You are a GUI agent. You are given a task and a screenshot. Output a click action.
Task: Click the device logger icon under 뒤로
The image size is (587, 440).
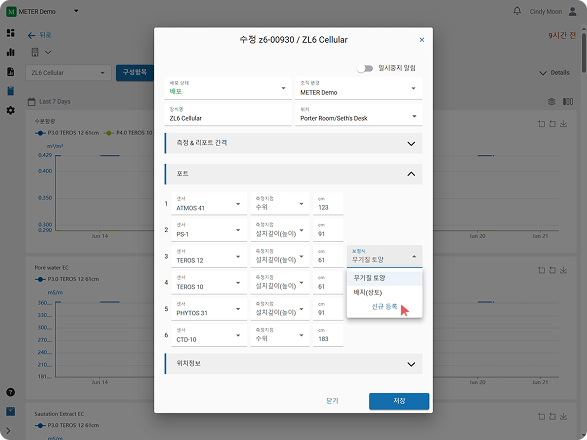[35, 52]
